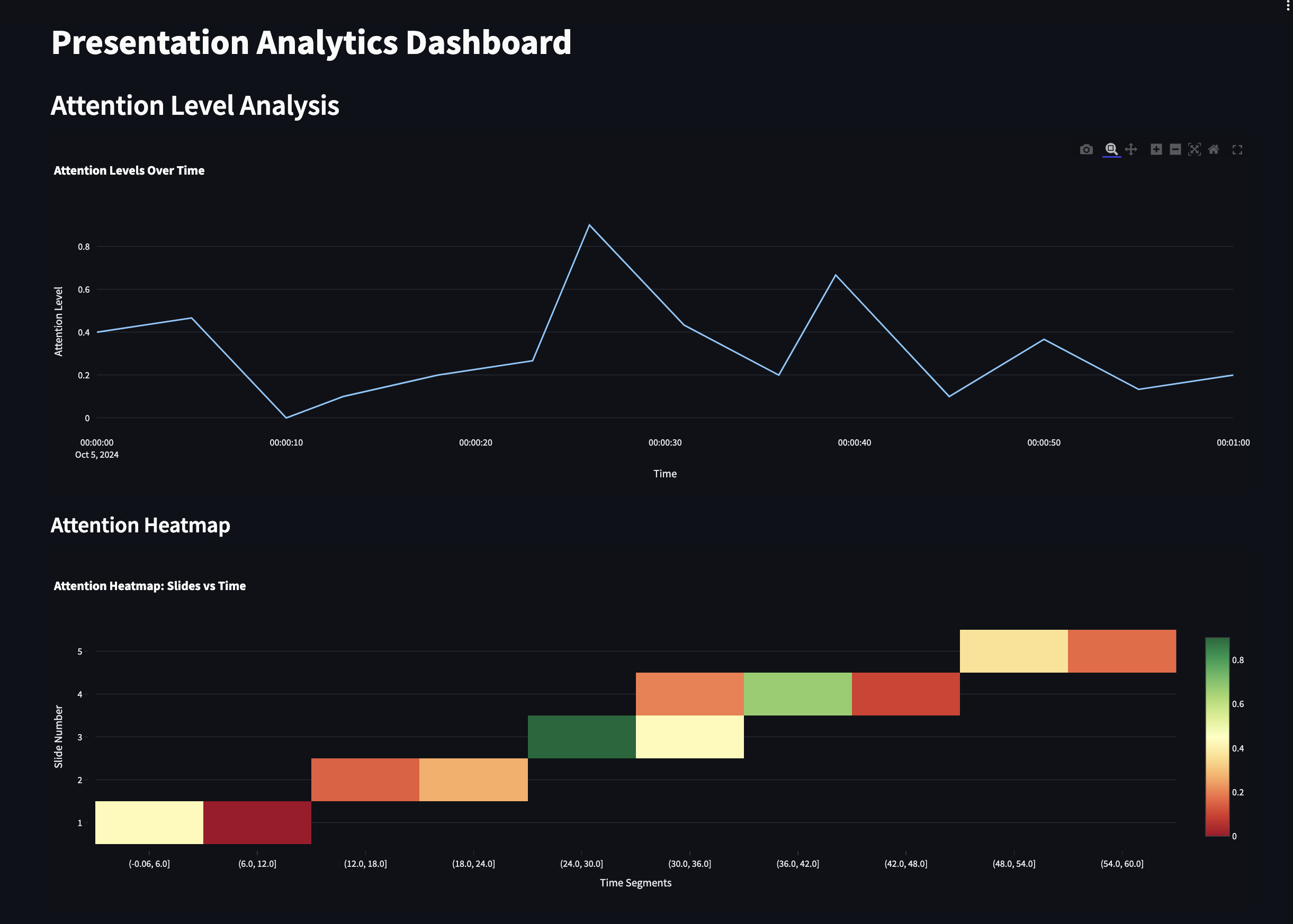This screenshot has height=924, width=1293.
Task: Click the heatmap color scale bar
Action: click(1217, 736)
